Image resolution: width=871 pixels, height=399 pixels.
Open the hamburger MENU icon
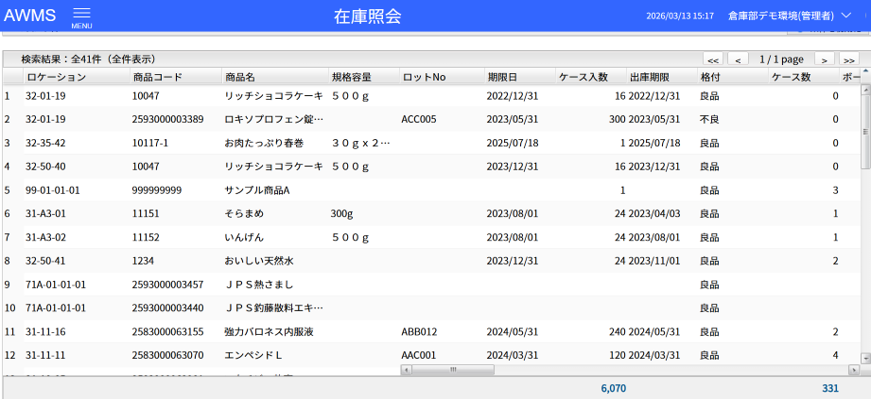(82, 18)
